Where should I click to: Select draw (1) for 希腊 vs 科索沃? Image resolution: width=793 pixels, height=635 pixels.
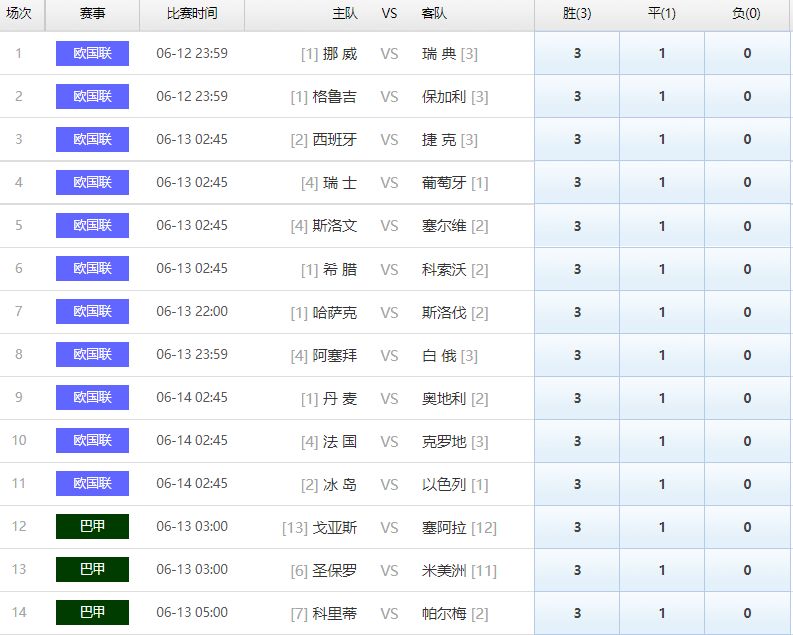tap(662, 268)
